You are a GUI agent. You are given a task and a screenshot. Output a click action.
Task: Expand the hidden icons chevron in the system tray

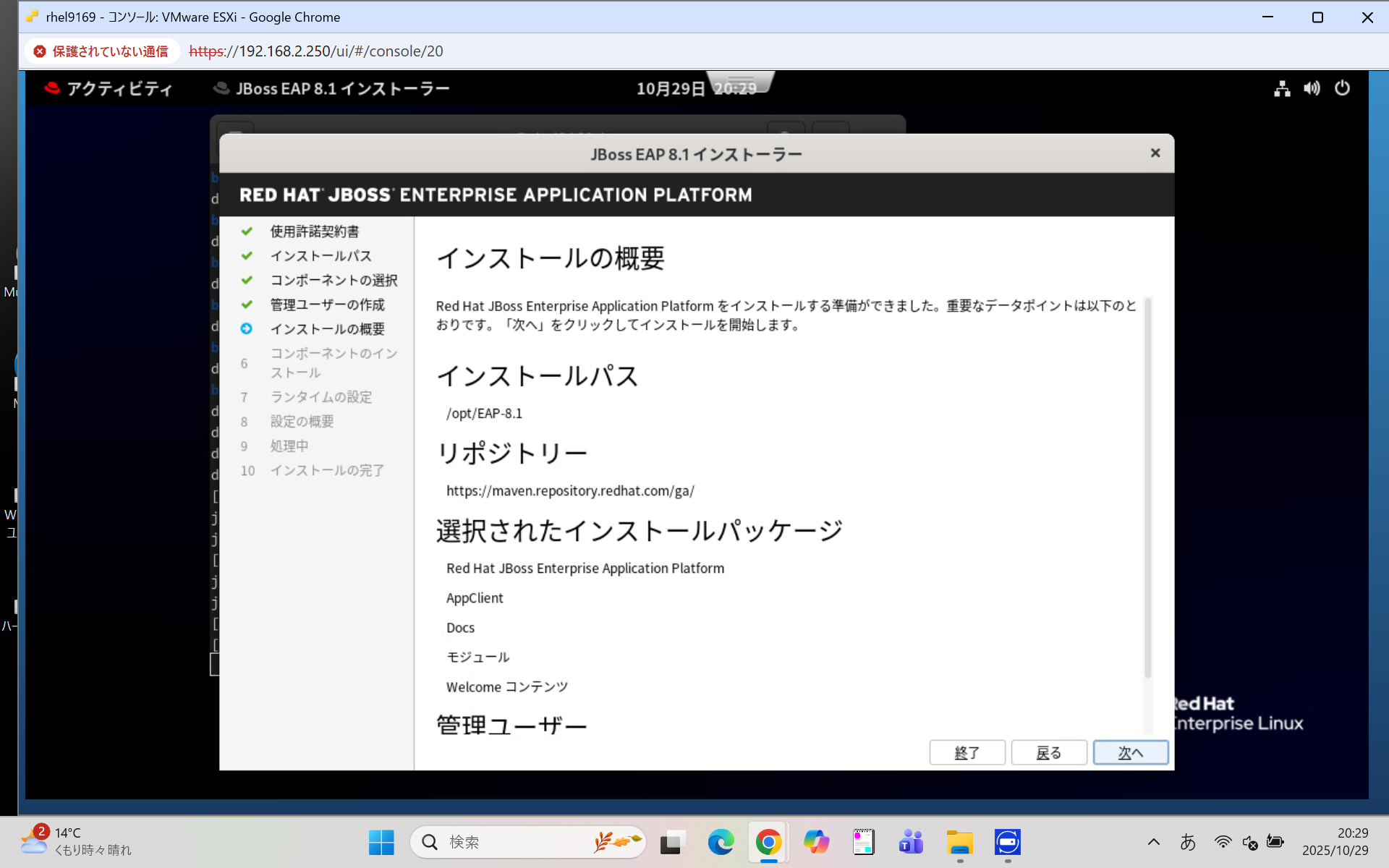[1155, 842]
